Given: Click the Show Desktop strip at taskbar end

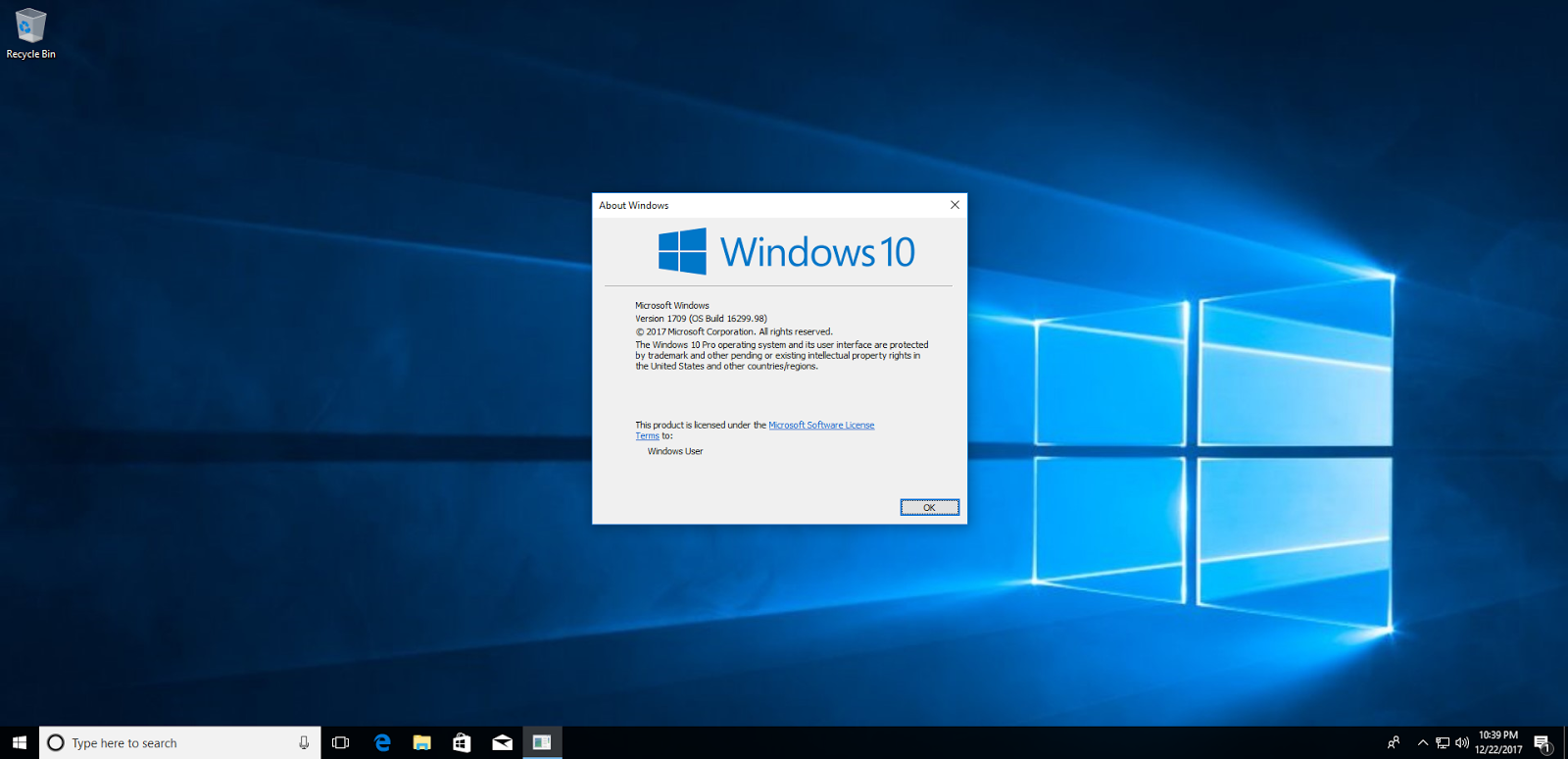Looking at the screenshot, I should [1565, 742].
